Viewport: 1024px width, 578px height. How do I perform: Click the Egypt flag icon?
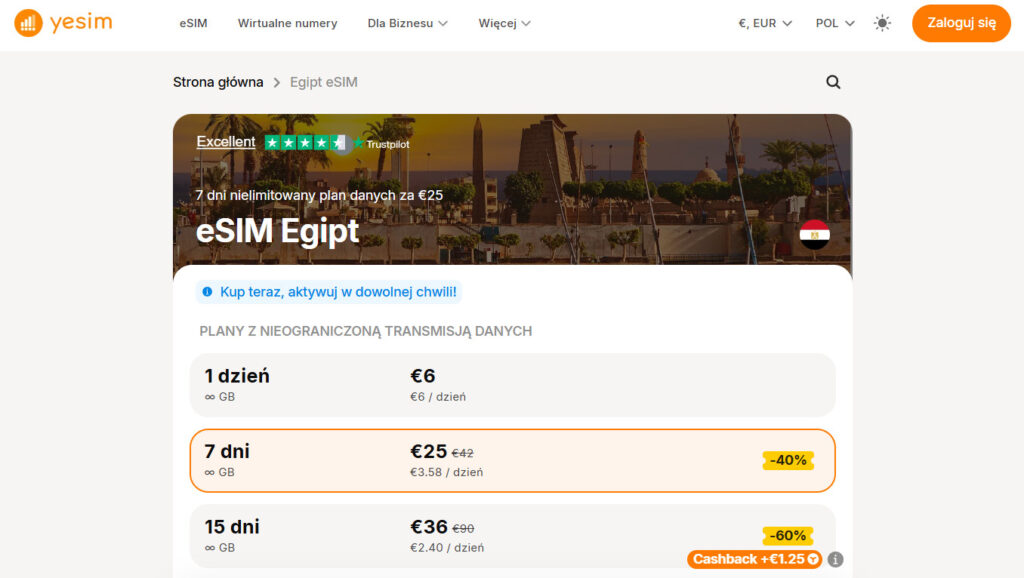pos(816,233)
